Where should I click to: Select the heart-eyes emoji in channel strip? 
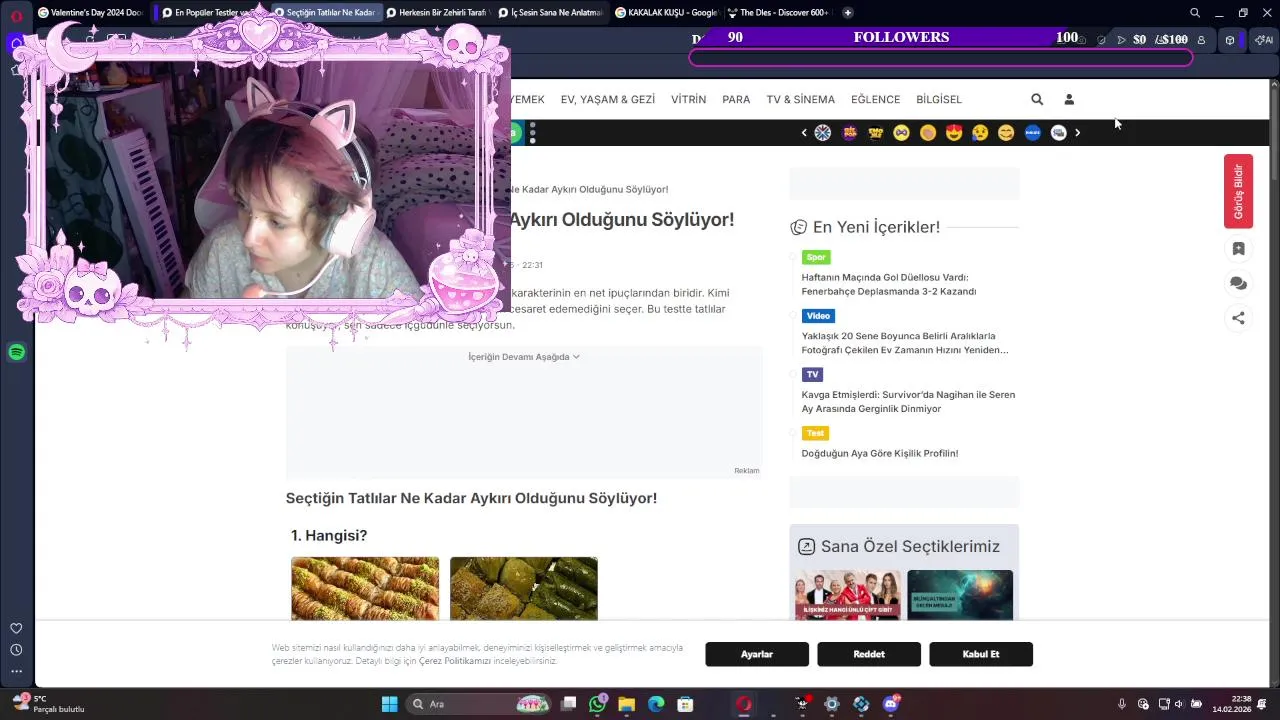(954, 132)
